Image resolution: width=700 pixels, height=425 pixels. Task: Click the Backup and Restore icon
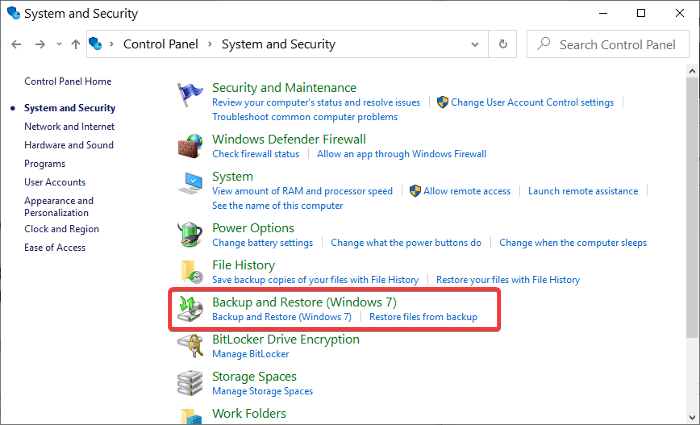(190, 308)
